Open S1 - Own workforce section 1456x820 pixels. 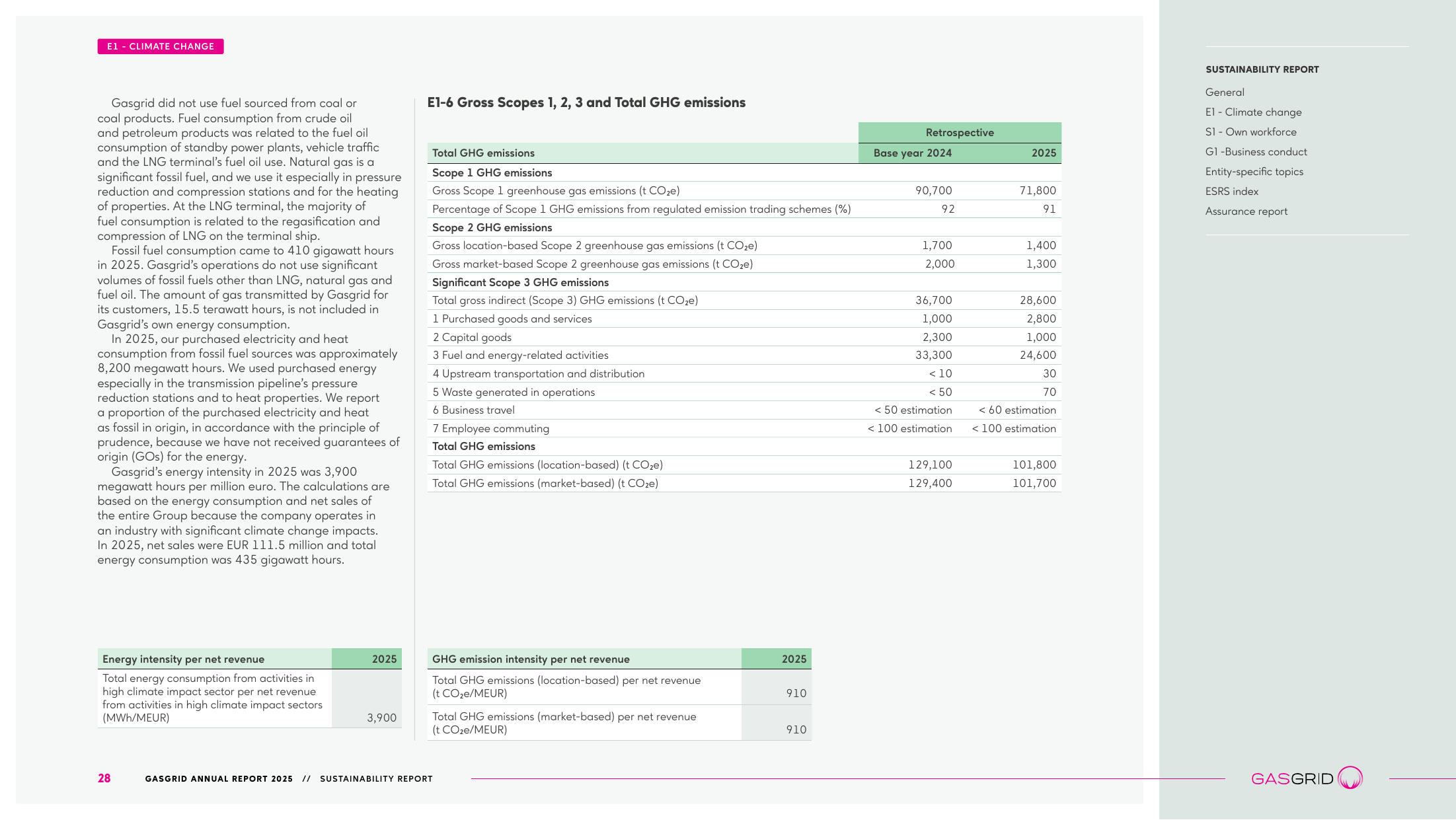[1251, 132]
